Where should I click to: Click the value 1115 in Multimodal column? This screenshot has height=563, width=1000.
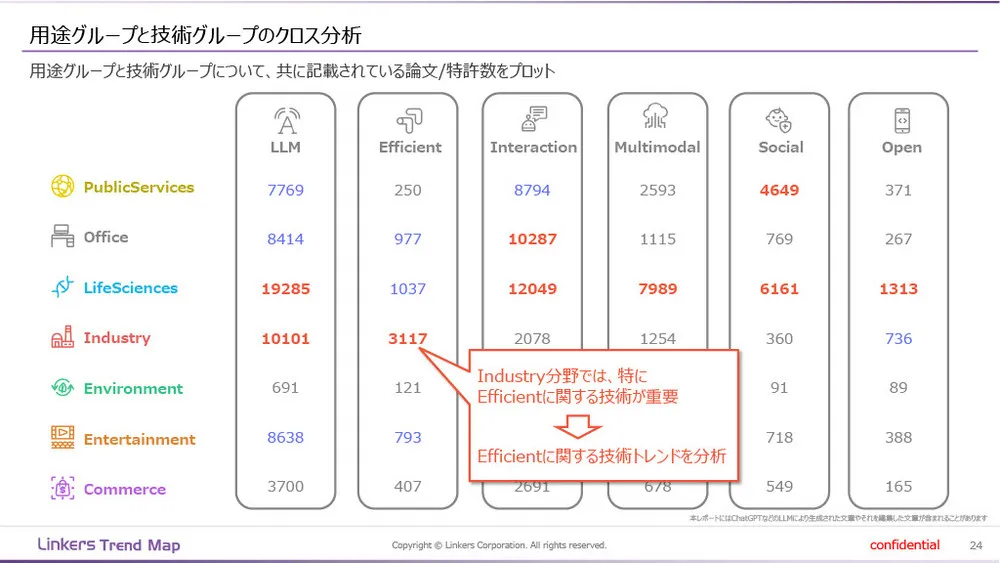point(658,239)
